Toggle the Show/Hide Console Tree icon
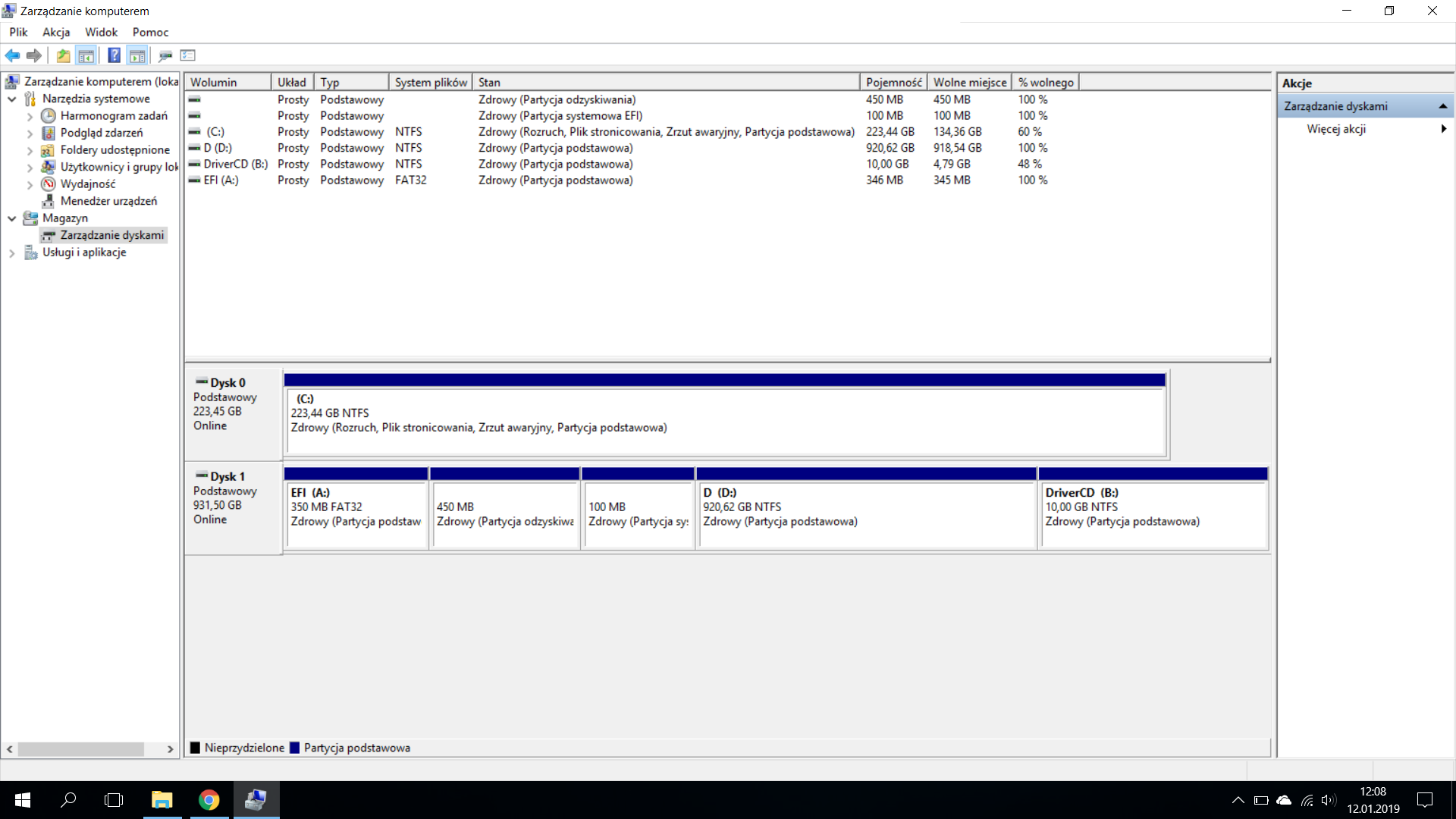The image size is (1456, 819). click(86, 55)
